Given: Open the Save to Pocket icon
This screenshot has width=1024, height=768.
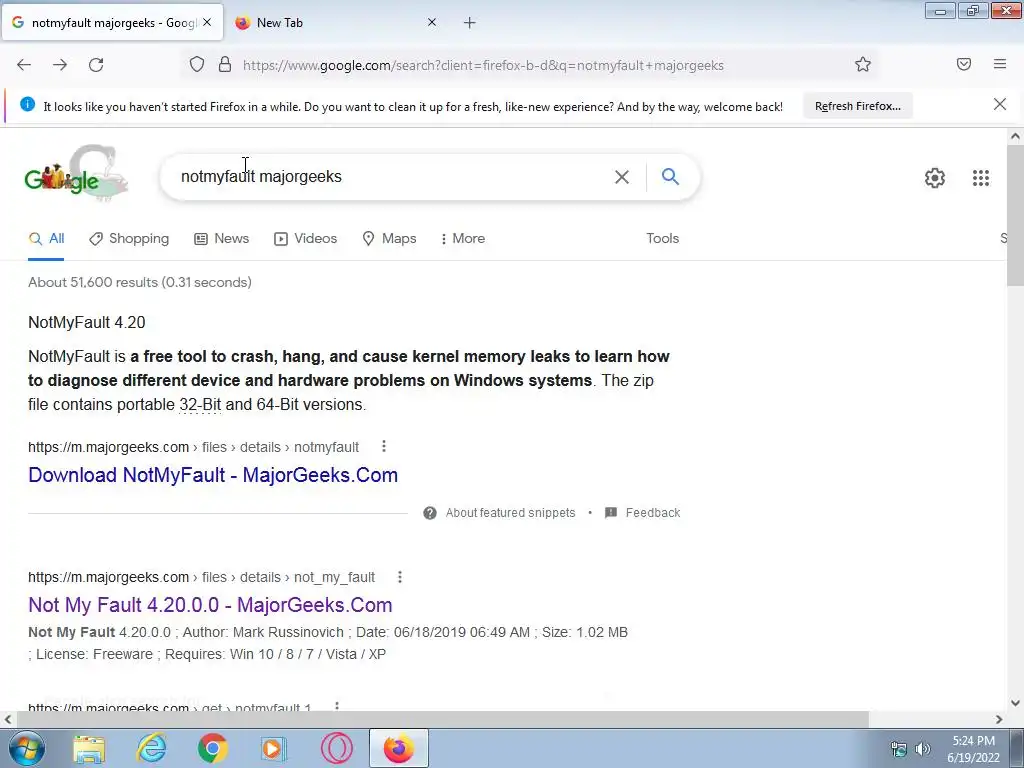Looking at the screenshot, I should pyautogui.click(x=964, y=64).
